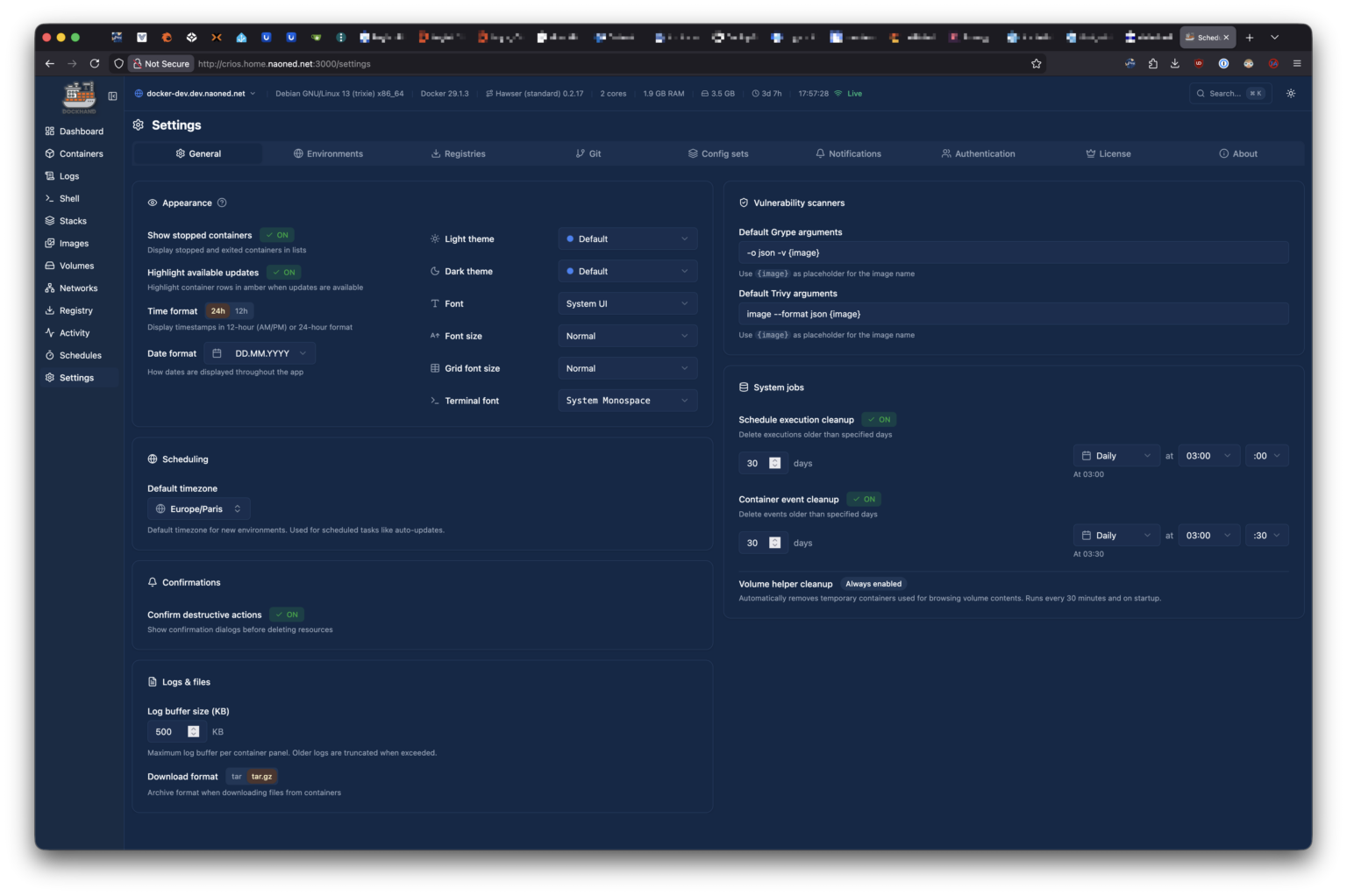Click the sidebar collapse panel icon

pos(112,96)
